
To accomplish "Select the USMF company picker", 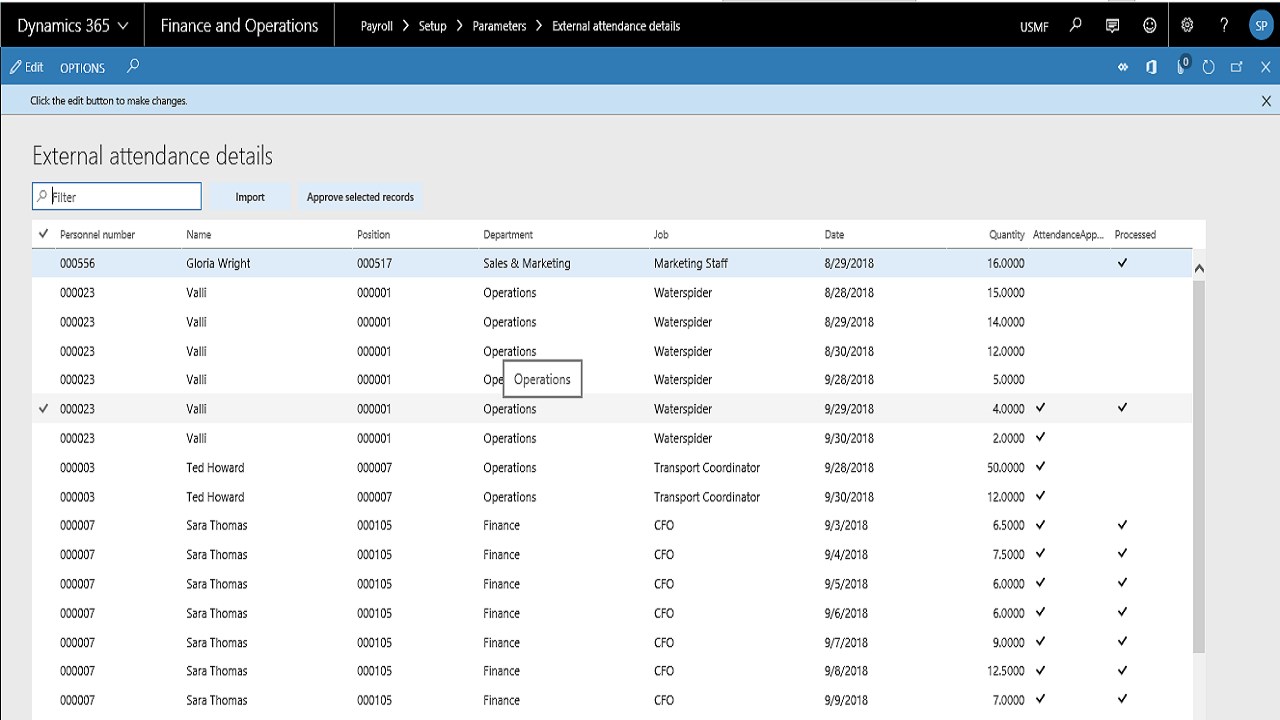I will (1034, 27).
